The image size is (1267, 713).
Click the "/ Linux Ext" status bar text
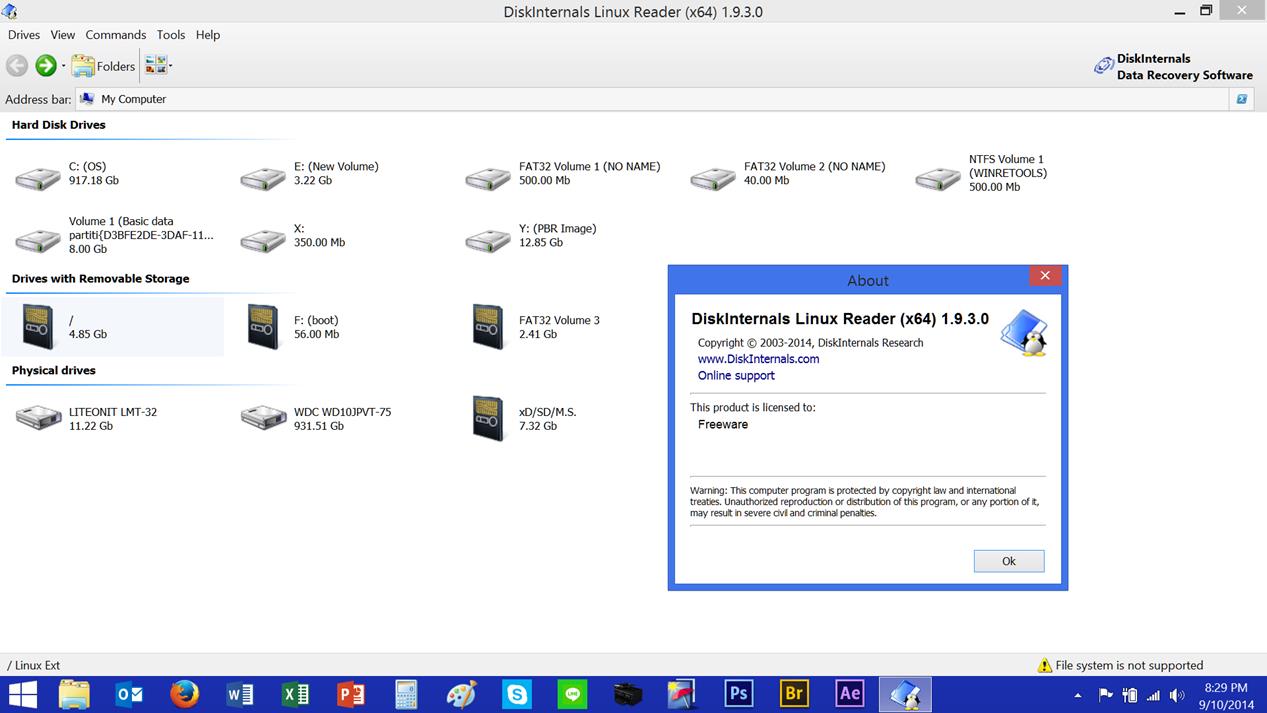[34, 666]
